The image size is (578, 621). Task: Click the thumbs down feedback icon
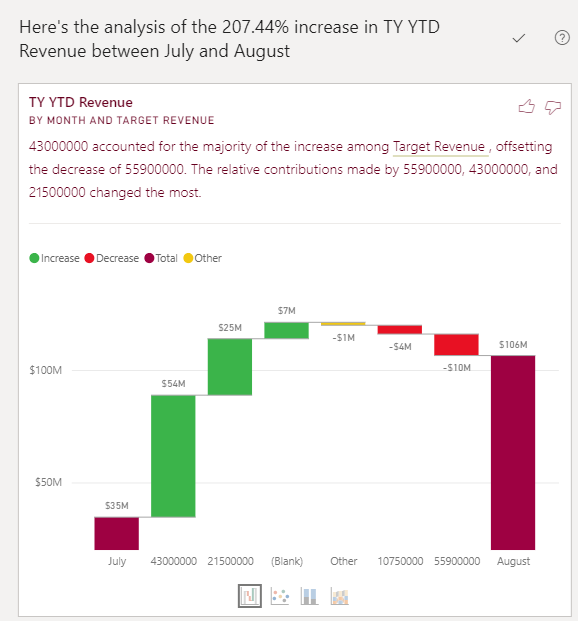tap(553, 107)
